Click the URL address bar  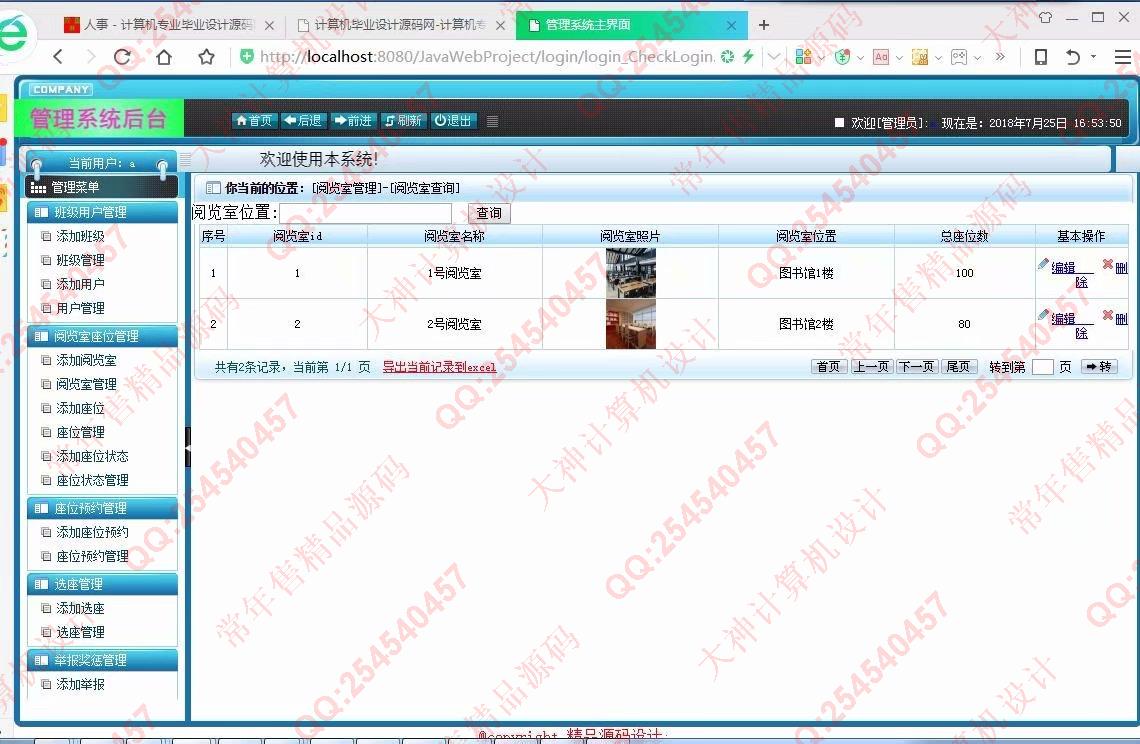486,56
